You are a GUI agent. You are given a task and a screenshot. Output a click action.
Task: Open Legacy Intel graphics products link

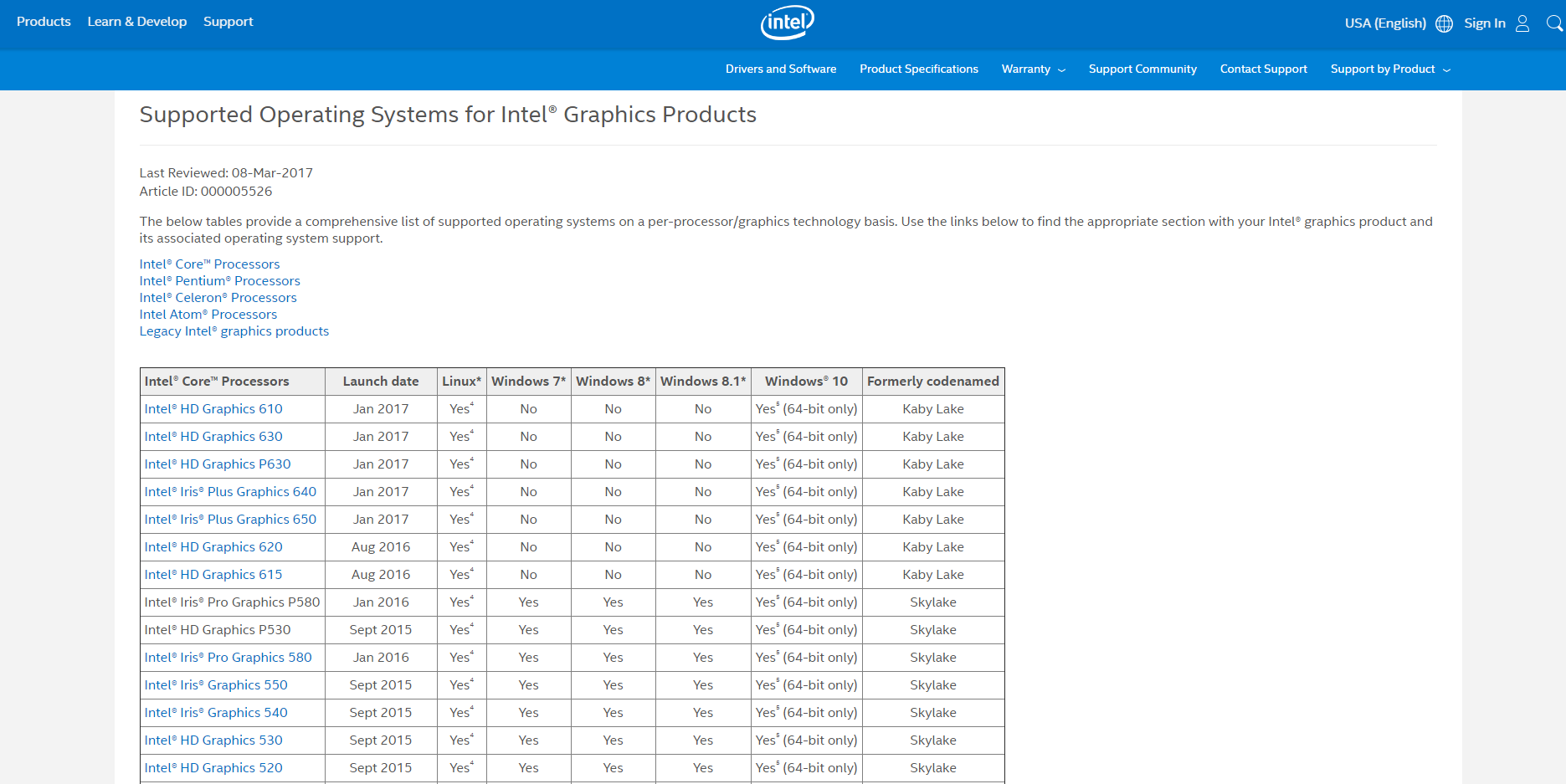[234, 331]
